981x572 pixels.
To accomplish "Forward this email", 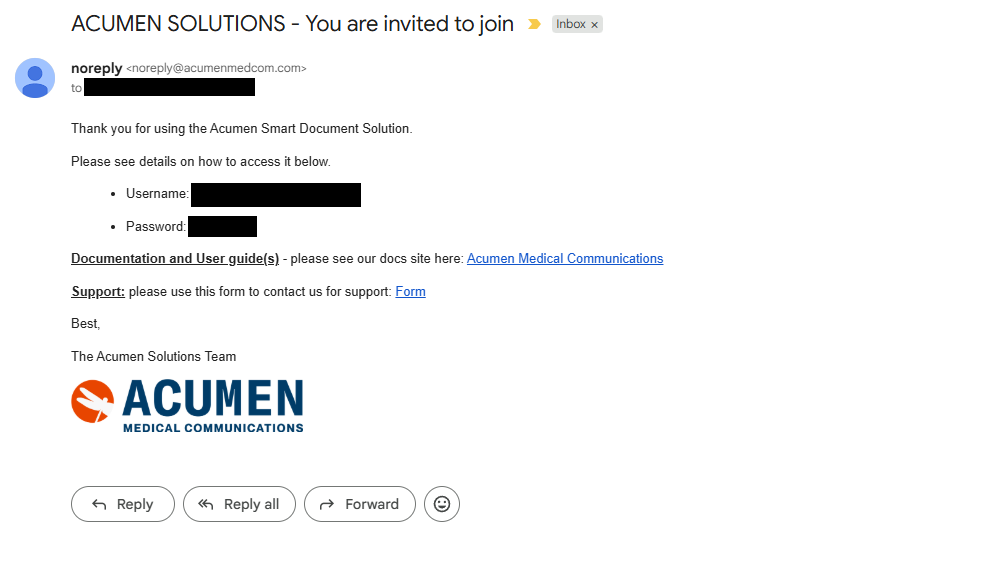I will point(358,504).
